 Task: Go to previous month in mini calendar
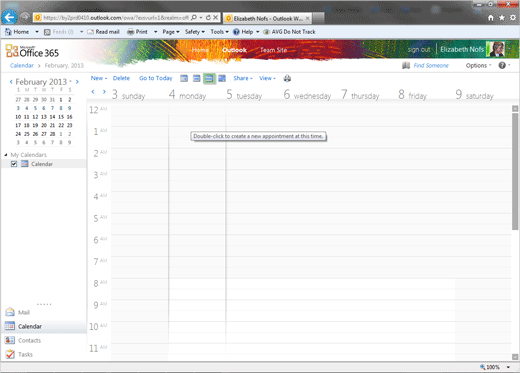coord(11,82)
